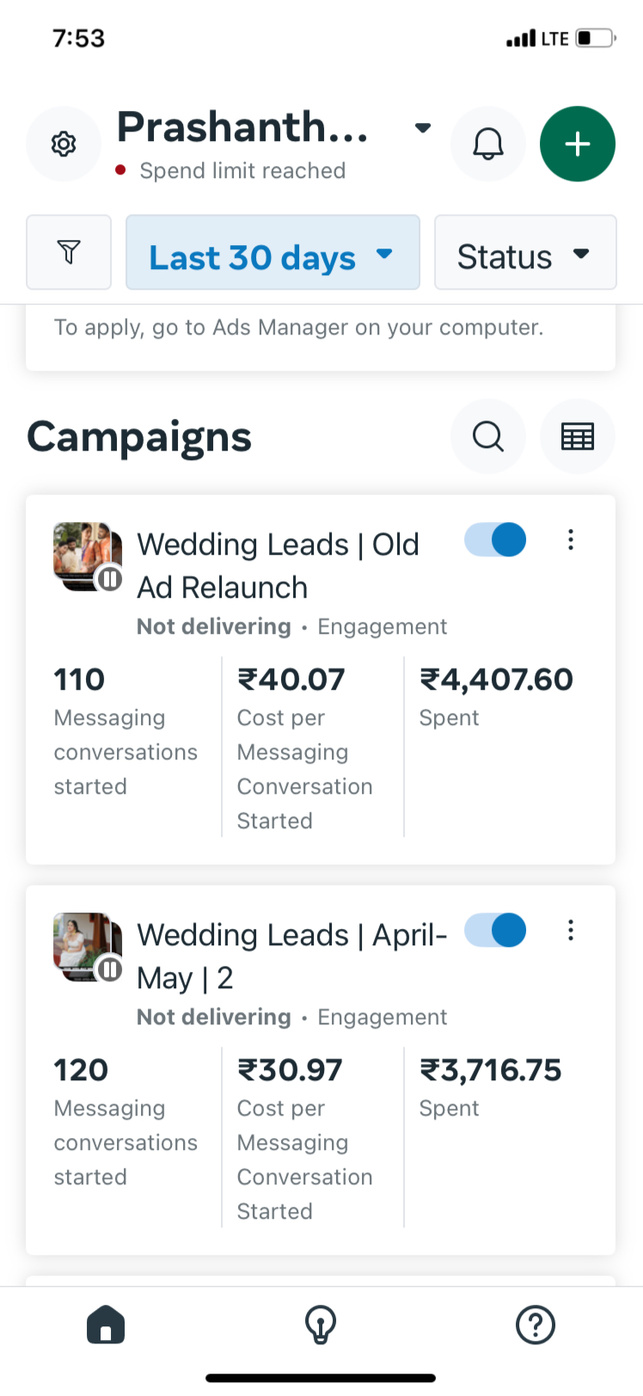Open the filter funnel icon

(x=68, y=252)
